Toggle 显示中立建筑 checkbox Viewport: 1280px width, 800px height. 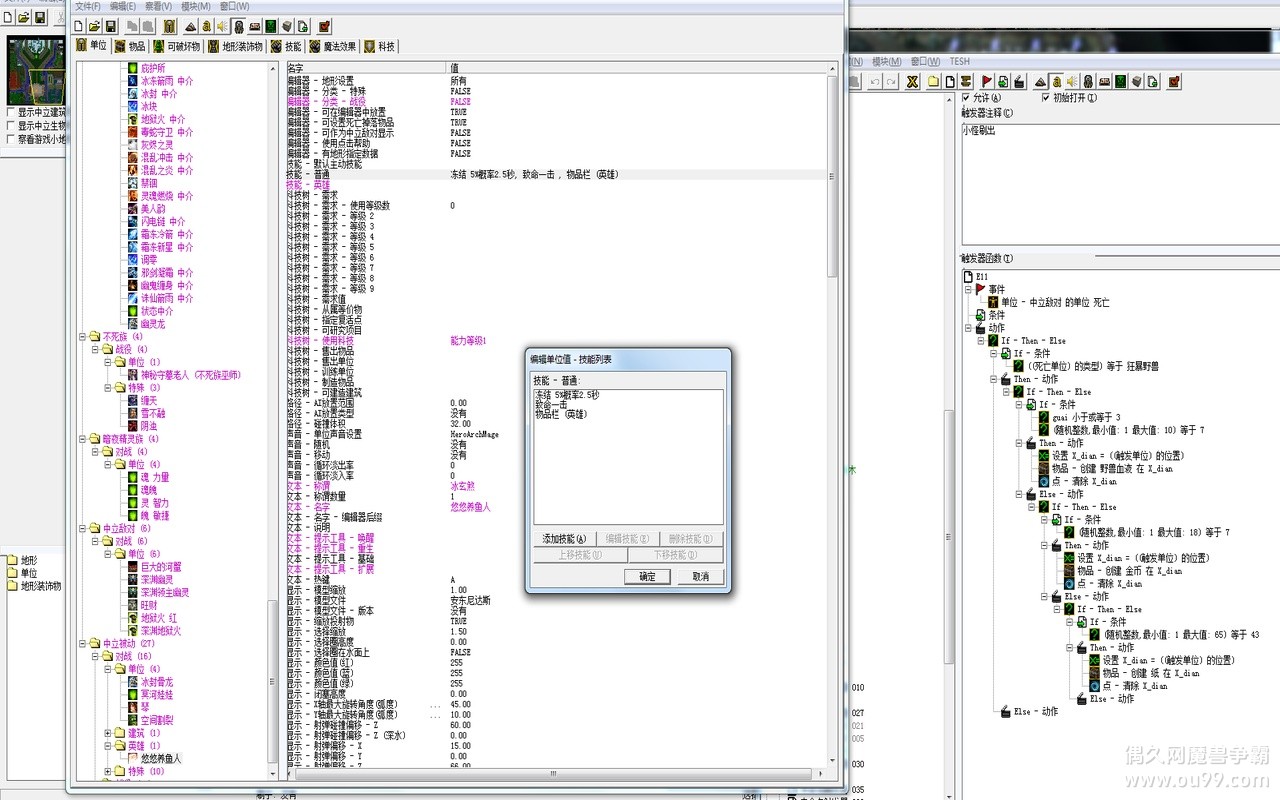tap(11, 113)
